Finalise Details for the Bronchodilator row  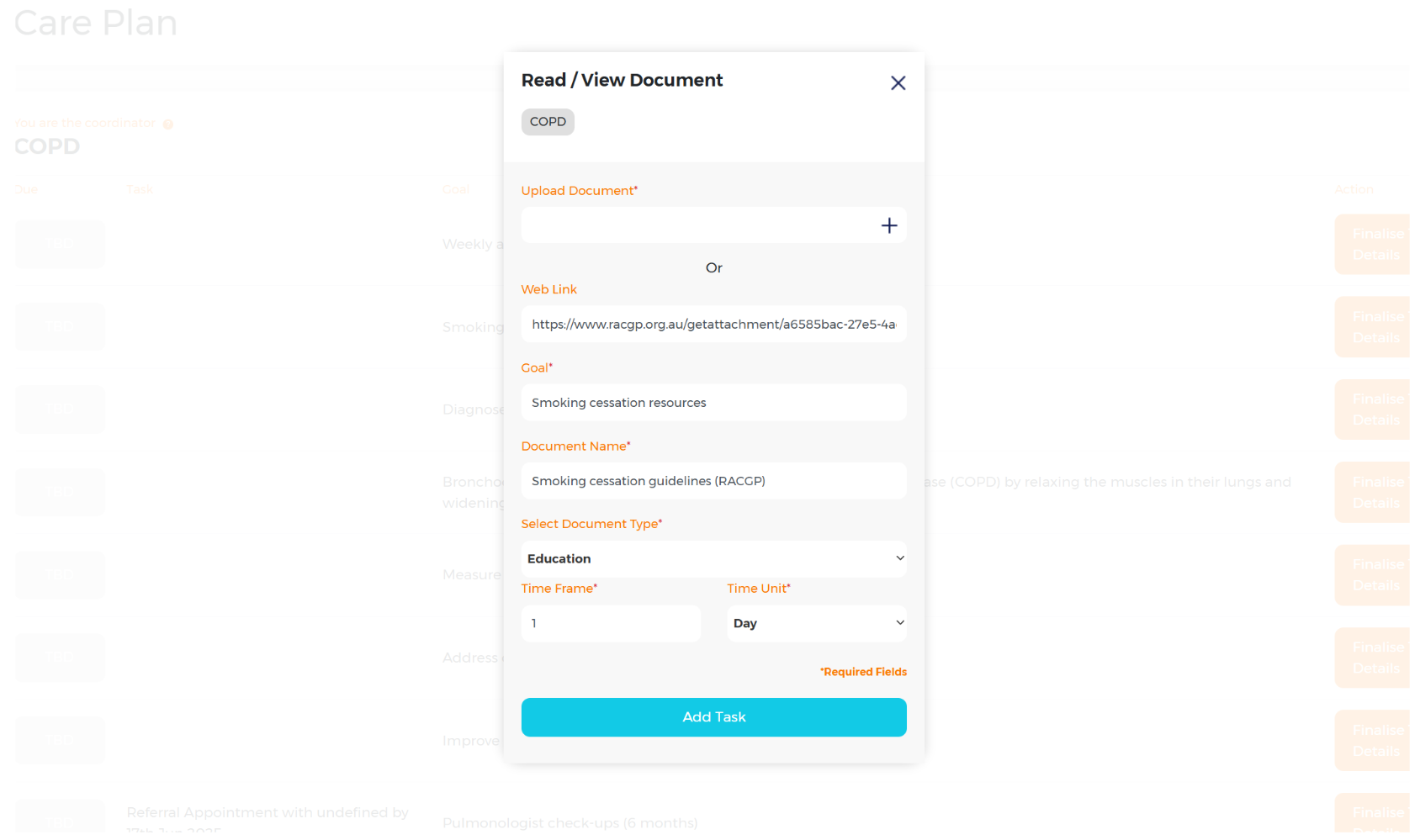pyautogui.click(x=1373, y=493)
